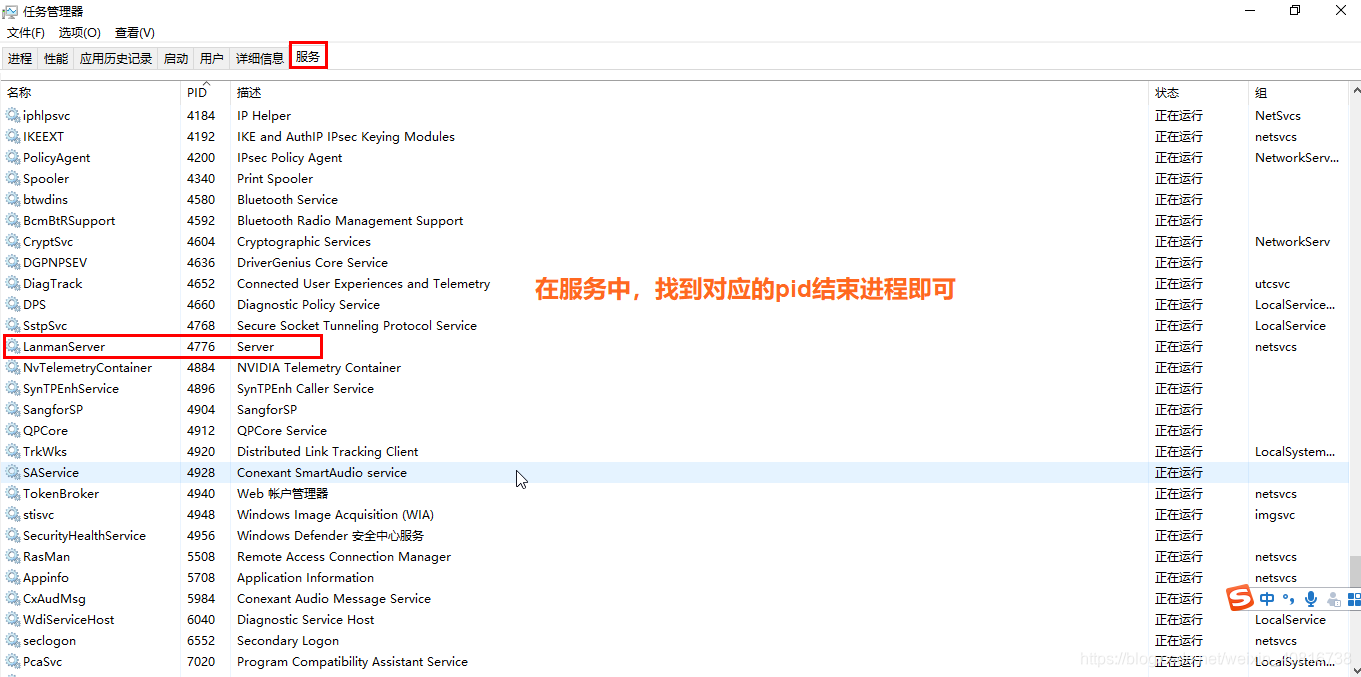Switch to the 性能 tab

(x=56, y=59)
